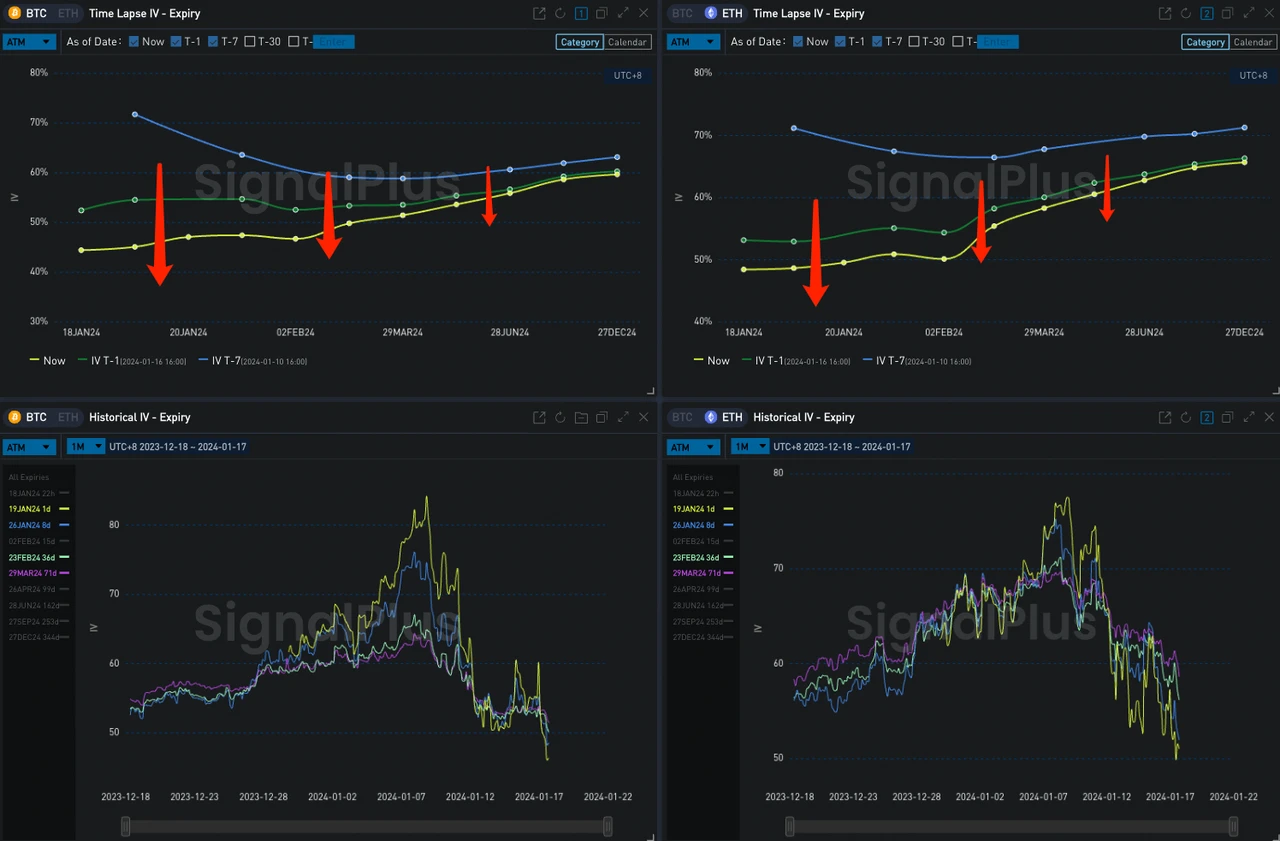The image size is (1280, 841).
Task: Toggle the 02FEB24 15d expiry in BTC Historical IV
Action: tap(38, 541)
